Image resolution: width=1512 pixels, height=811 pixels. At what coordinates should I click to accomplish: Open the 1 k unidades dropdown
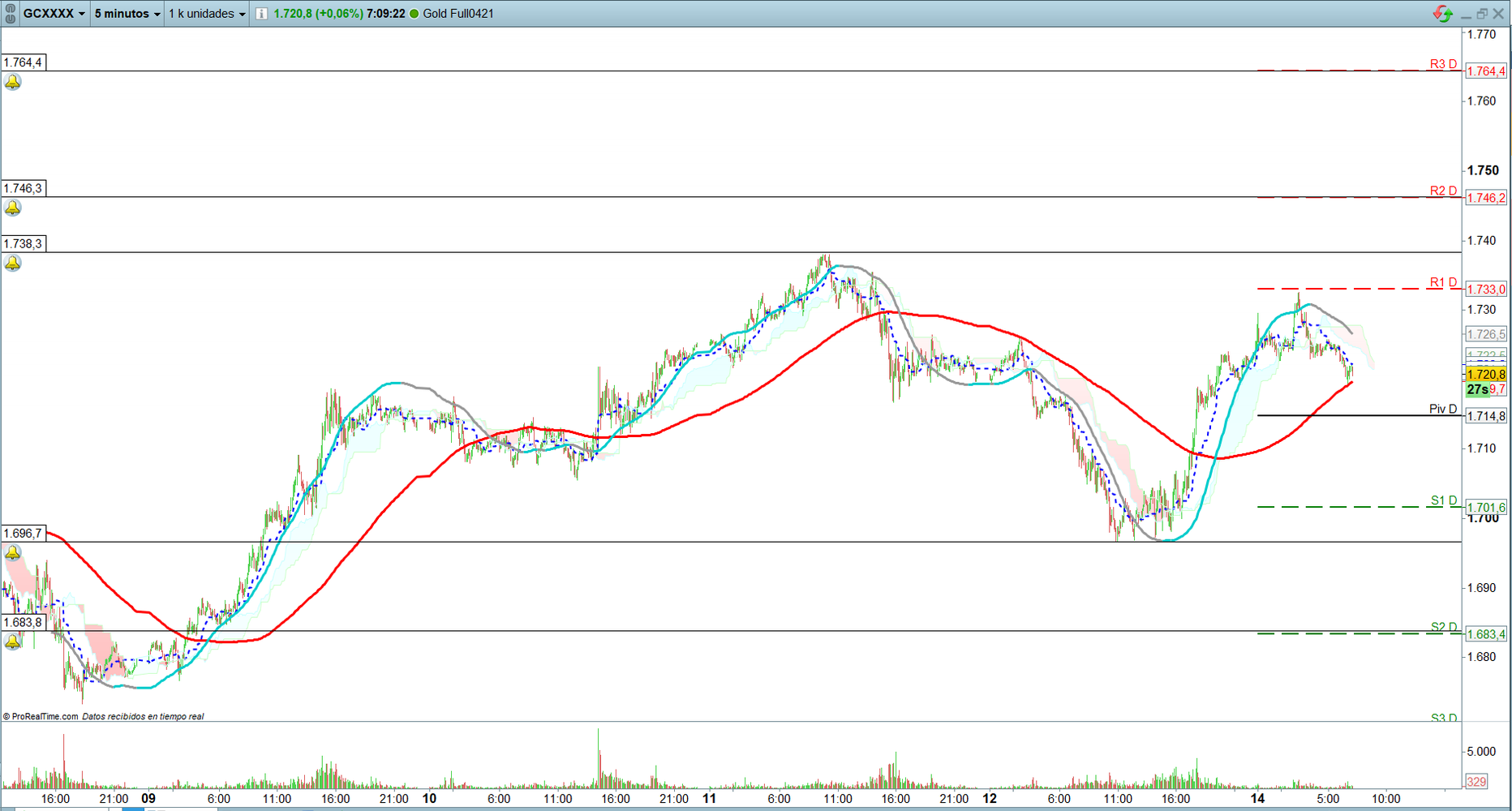point(207,14)
